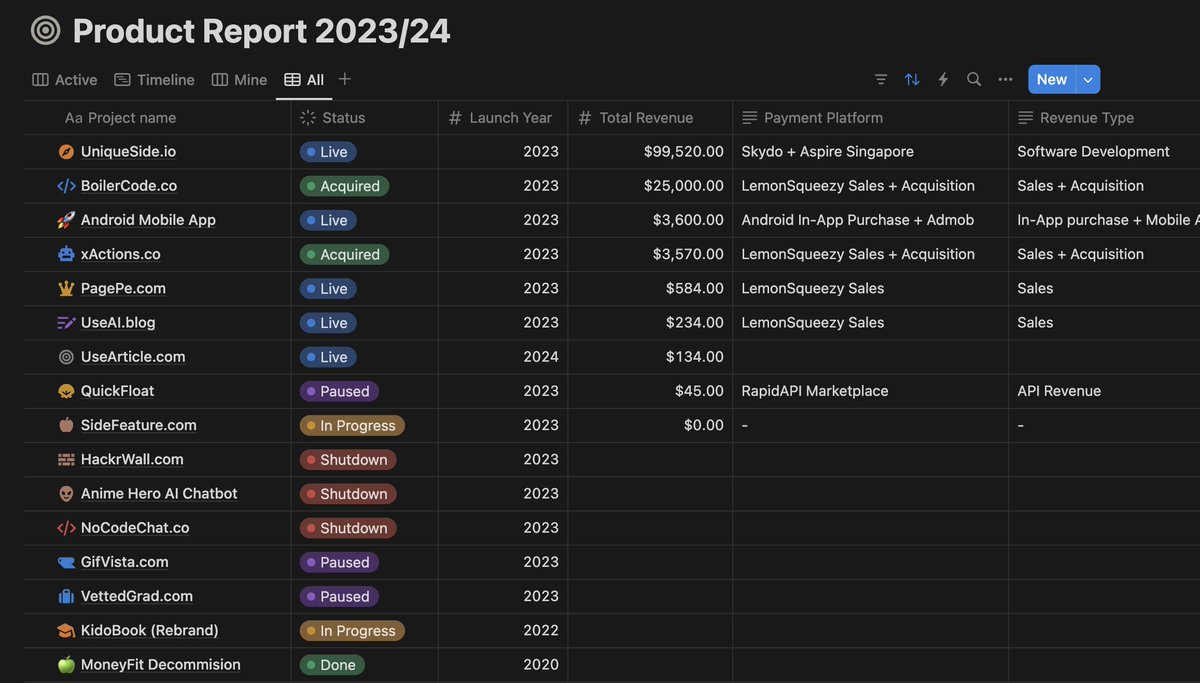
Task: Click the Done status of MoneyFit Decommision
Action: click(333, 665)
